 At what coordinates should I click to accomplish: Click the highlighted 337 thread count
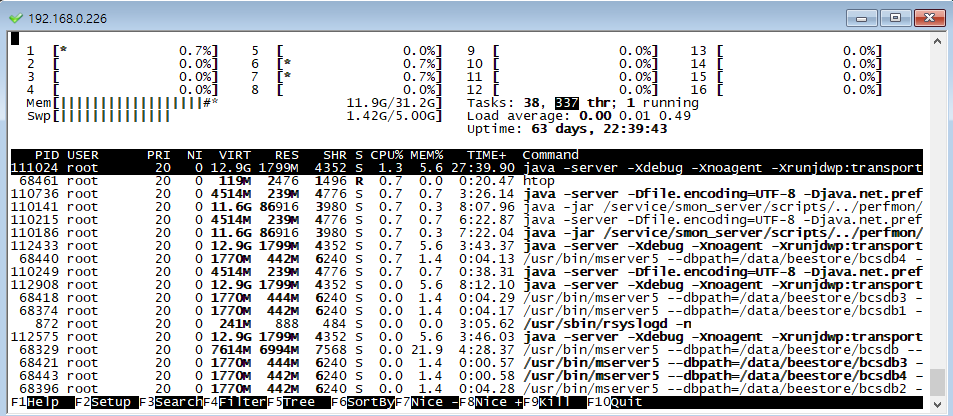tap(566, 103)
